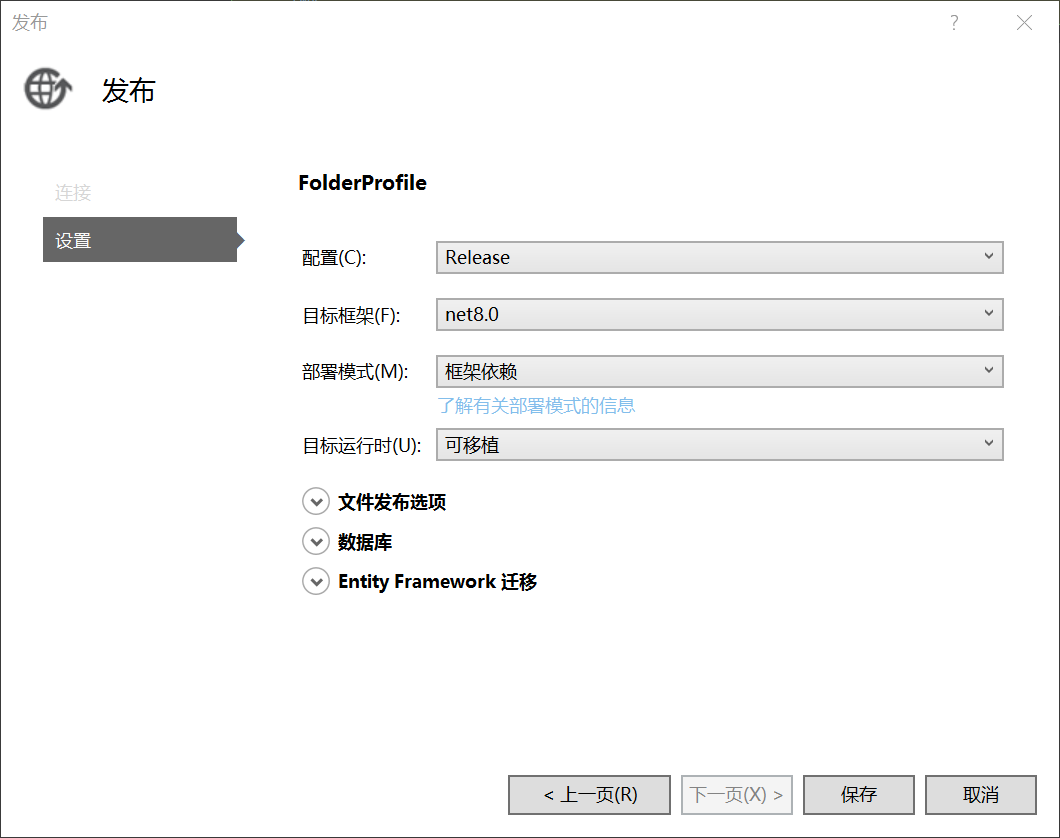Image resolution: width=1060 pixels, height=838 pixels.
Task: Click the 目标框架(F): label
Action: (x=351, y=315)
